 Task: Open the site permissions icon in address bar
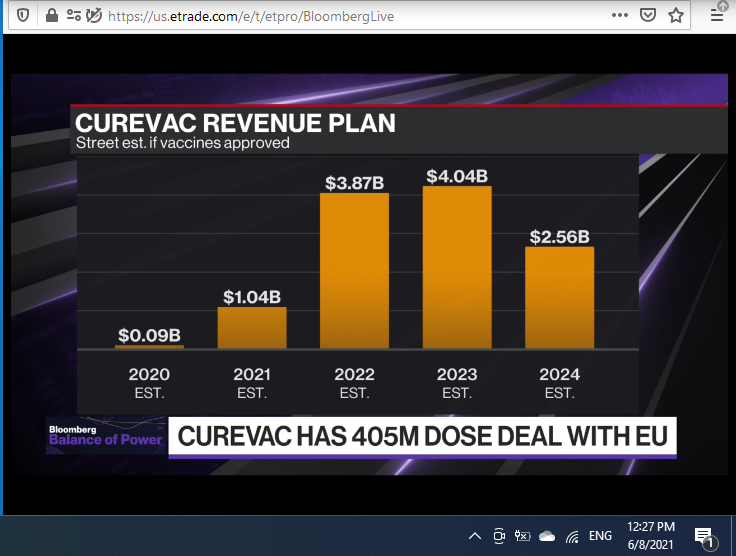74,15
